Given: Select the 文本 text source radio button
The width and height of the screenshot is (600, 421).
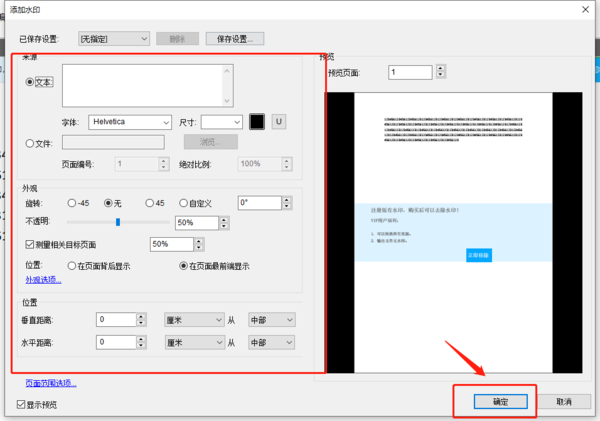Looking at the screenshot, I should point(29,82).
